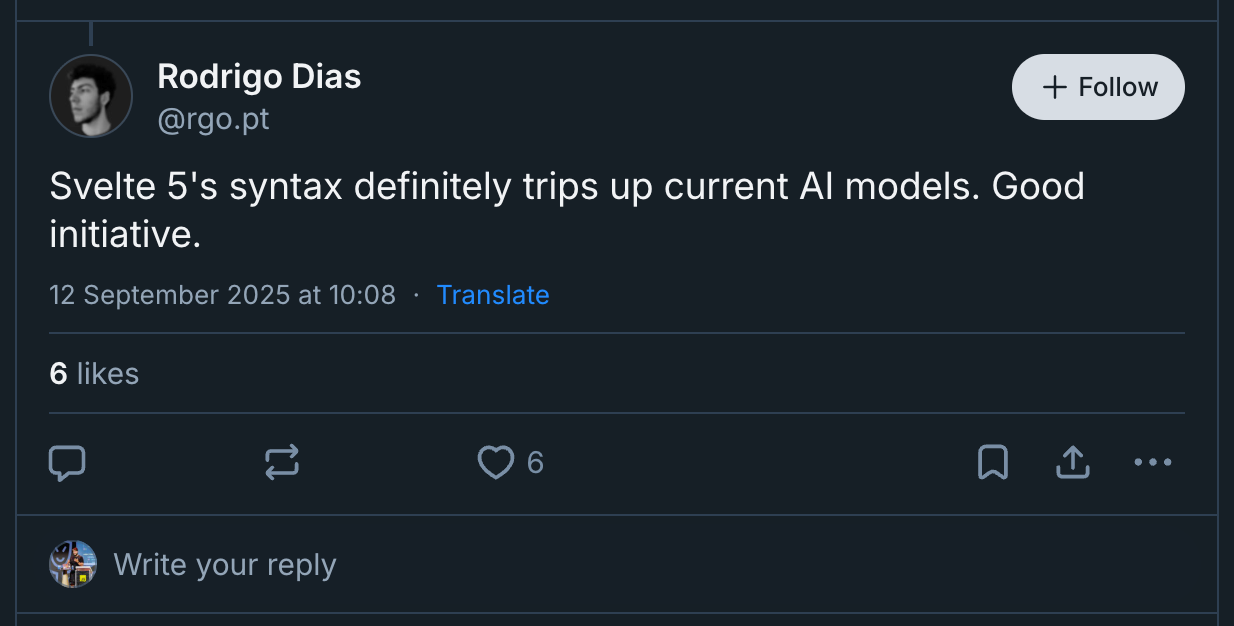
Task: Open the three-dot more options menu
Action: click(1153, 462)
